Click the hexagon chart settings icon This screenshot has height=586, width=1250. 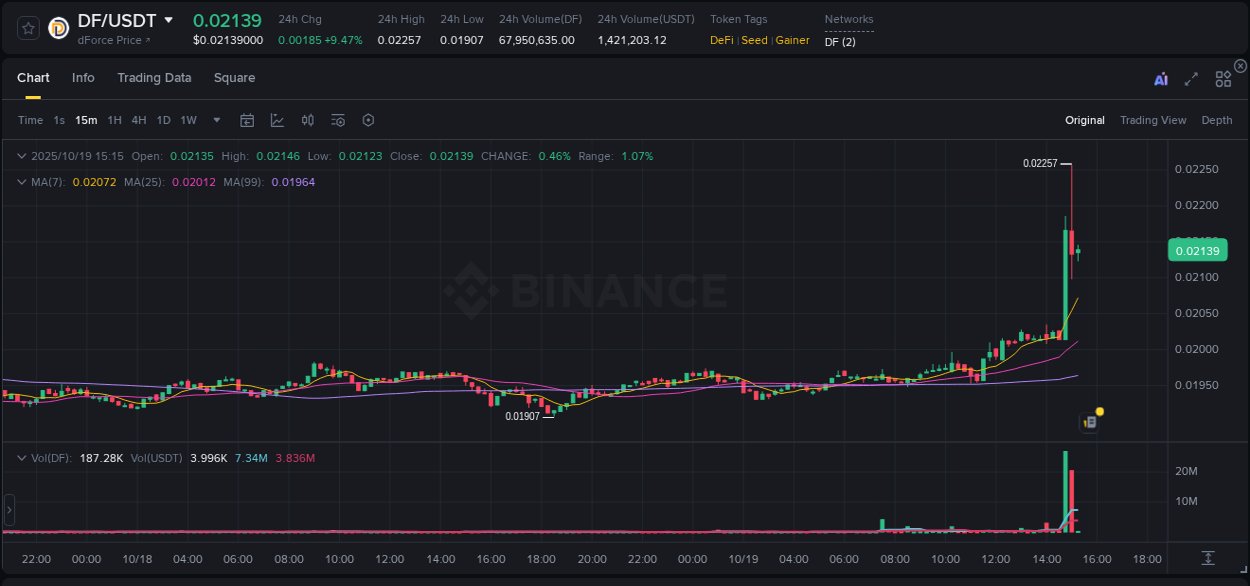[368, 119]
